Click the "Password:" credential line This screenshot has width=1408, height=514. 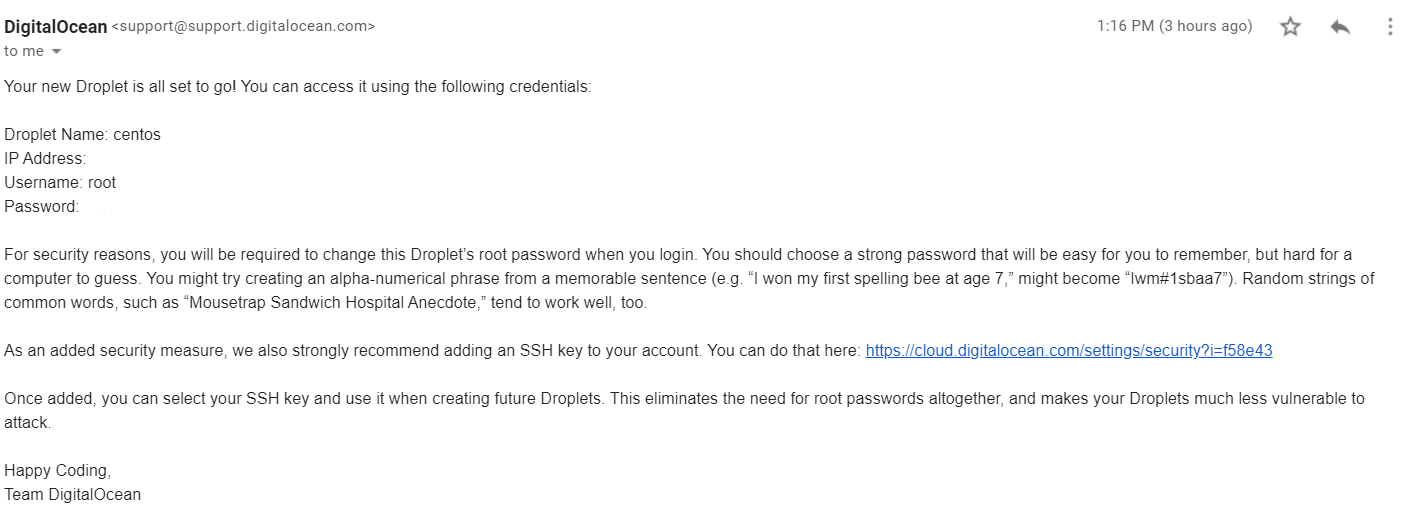click(x=41, y=206)
